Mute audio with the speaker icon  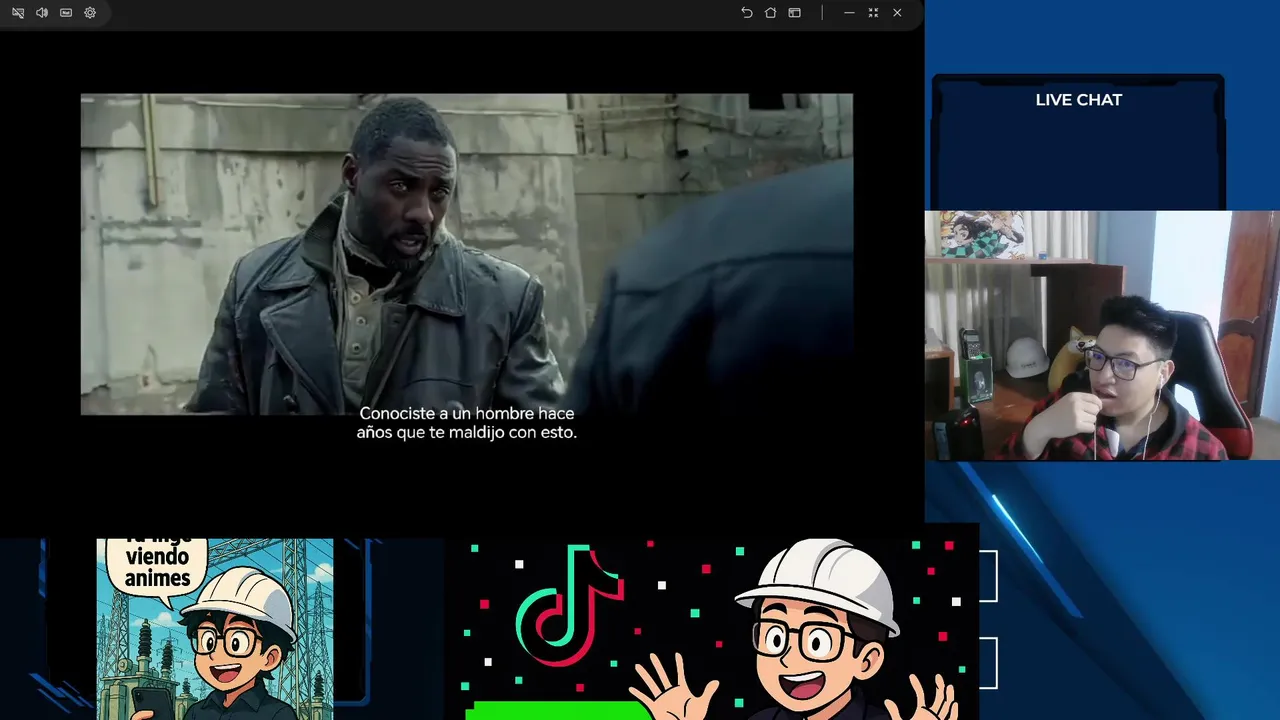[x=42, y=13]
